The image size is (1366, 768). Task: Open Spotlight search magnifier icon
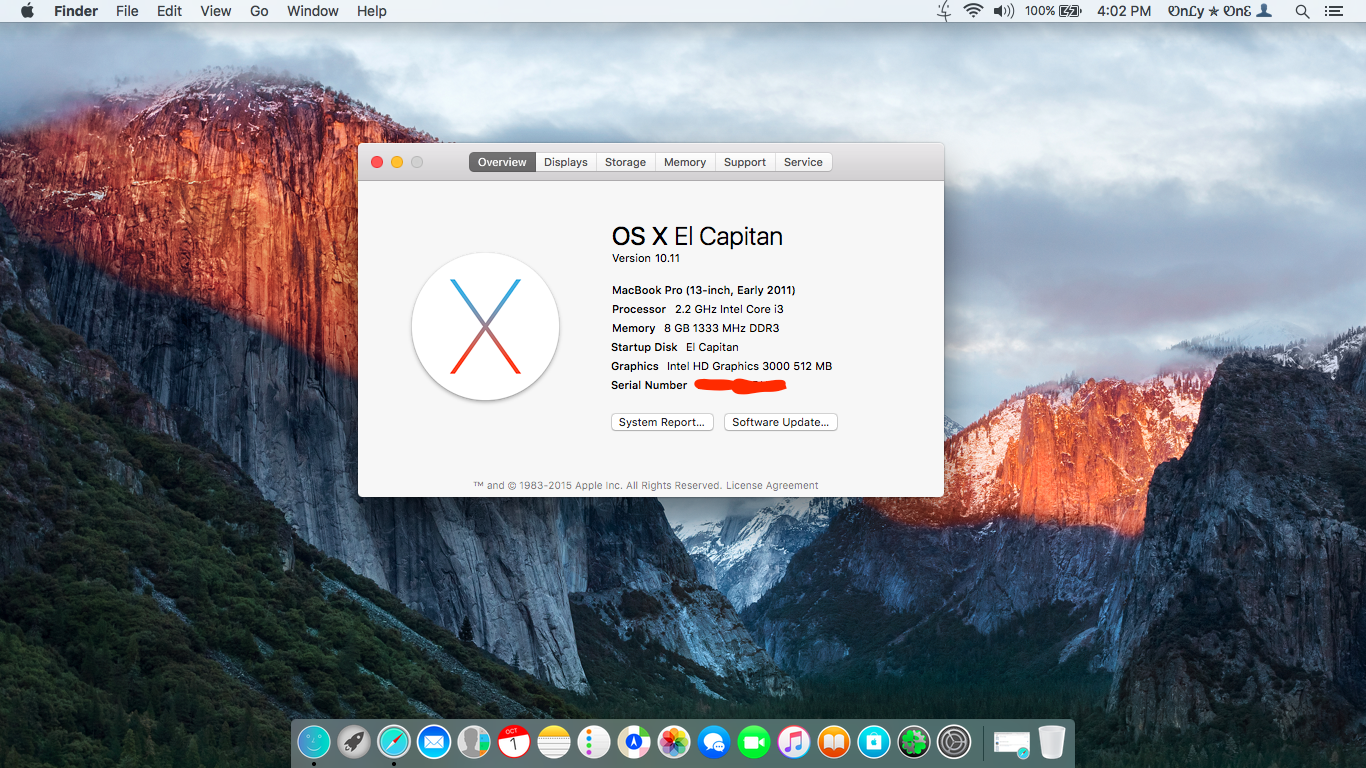(x=1302, y=11)
